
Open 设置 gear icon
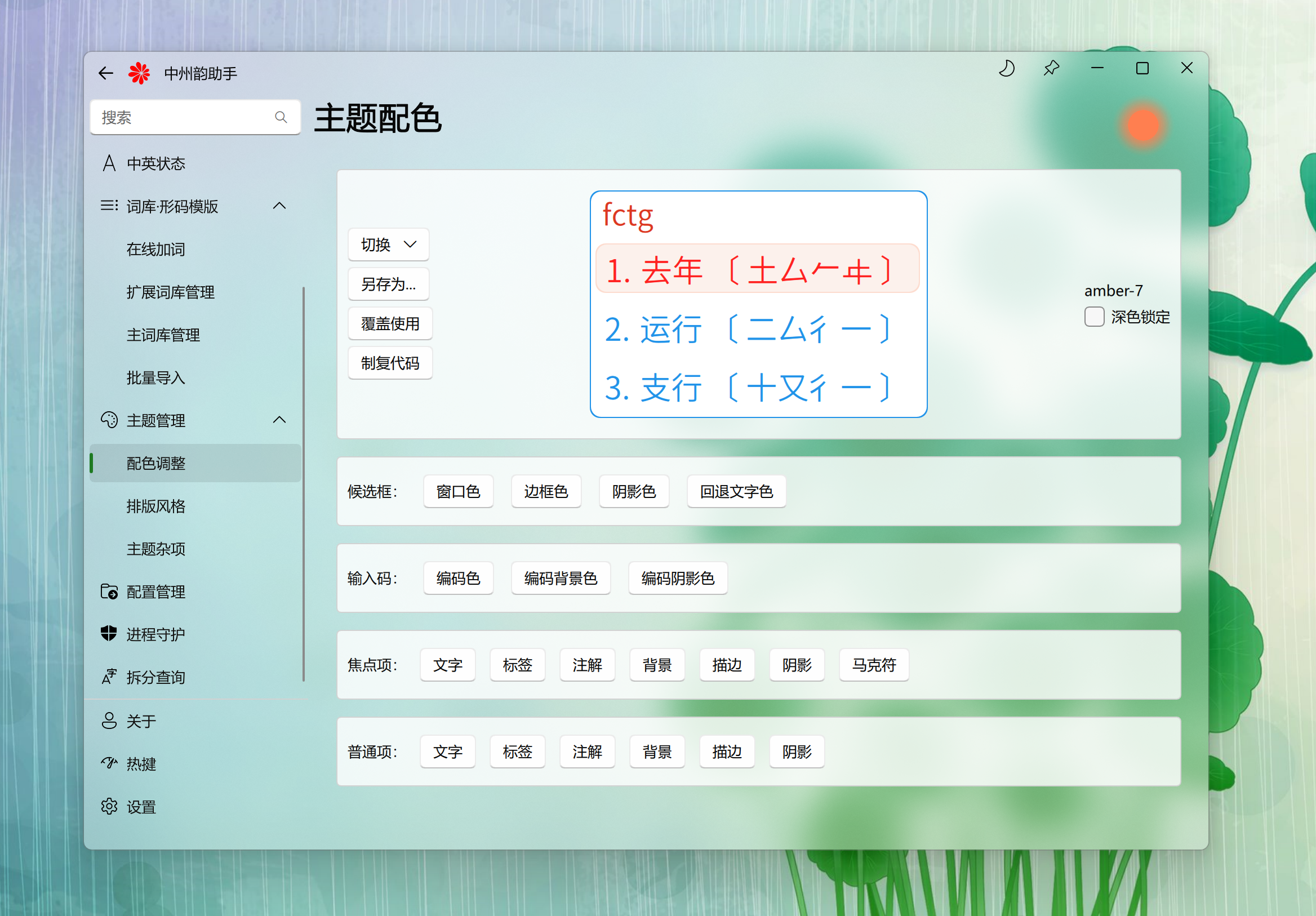(x=109, y=807)
